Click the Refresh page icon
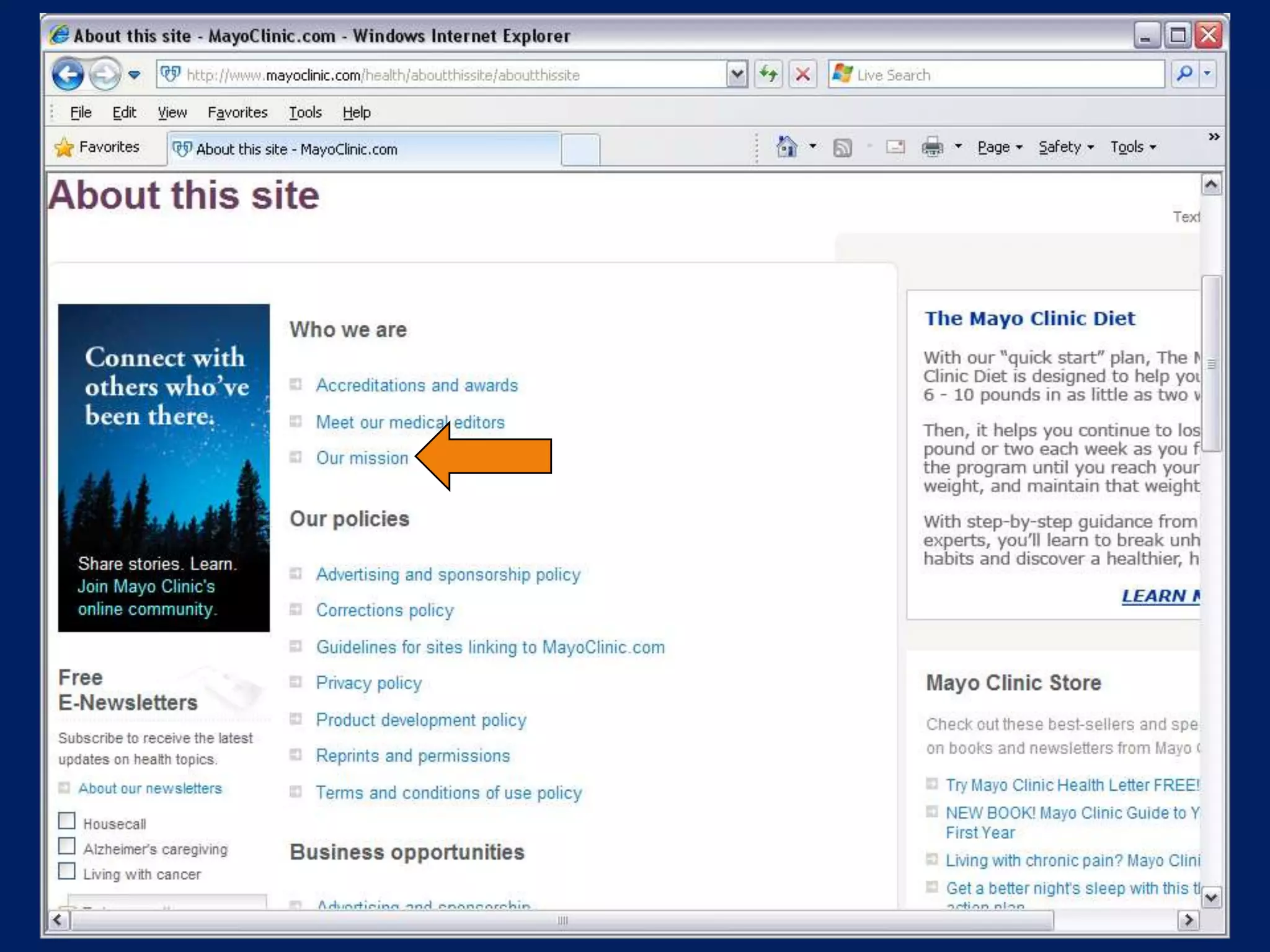This screenshot has height=952, width=1270. click(769, 75)
